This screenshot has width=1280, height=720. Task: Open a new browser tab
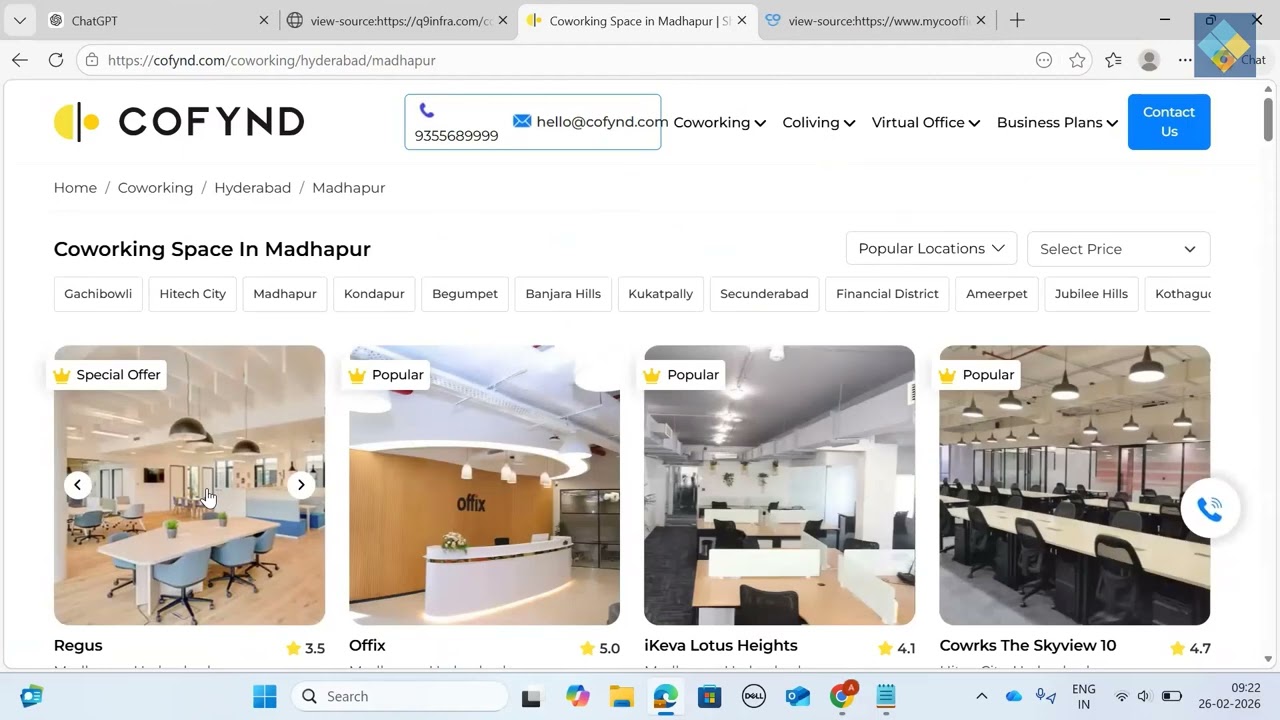point(1017,20)
